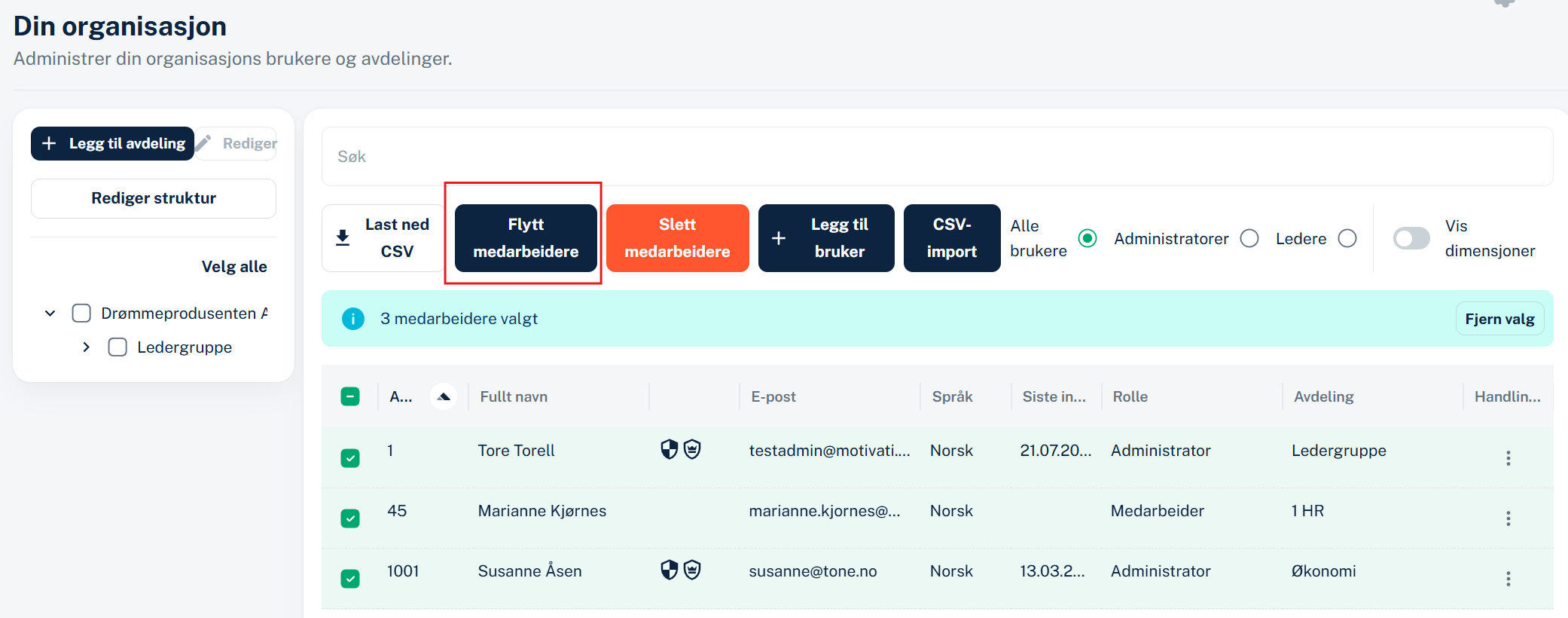This screenshot has width=1568, height=618.
Task: Sort by the Siste in... column header
Action: point(1054,396)
